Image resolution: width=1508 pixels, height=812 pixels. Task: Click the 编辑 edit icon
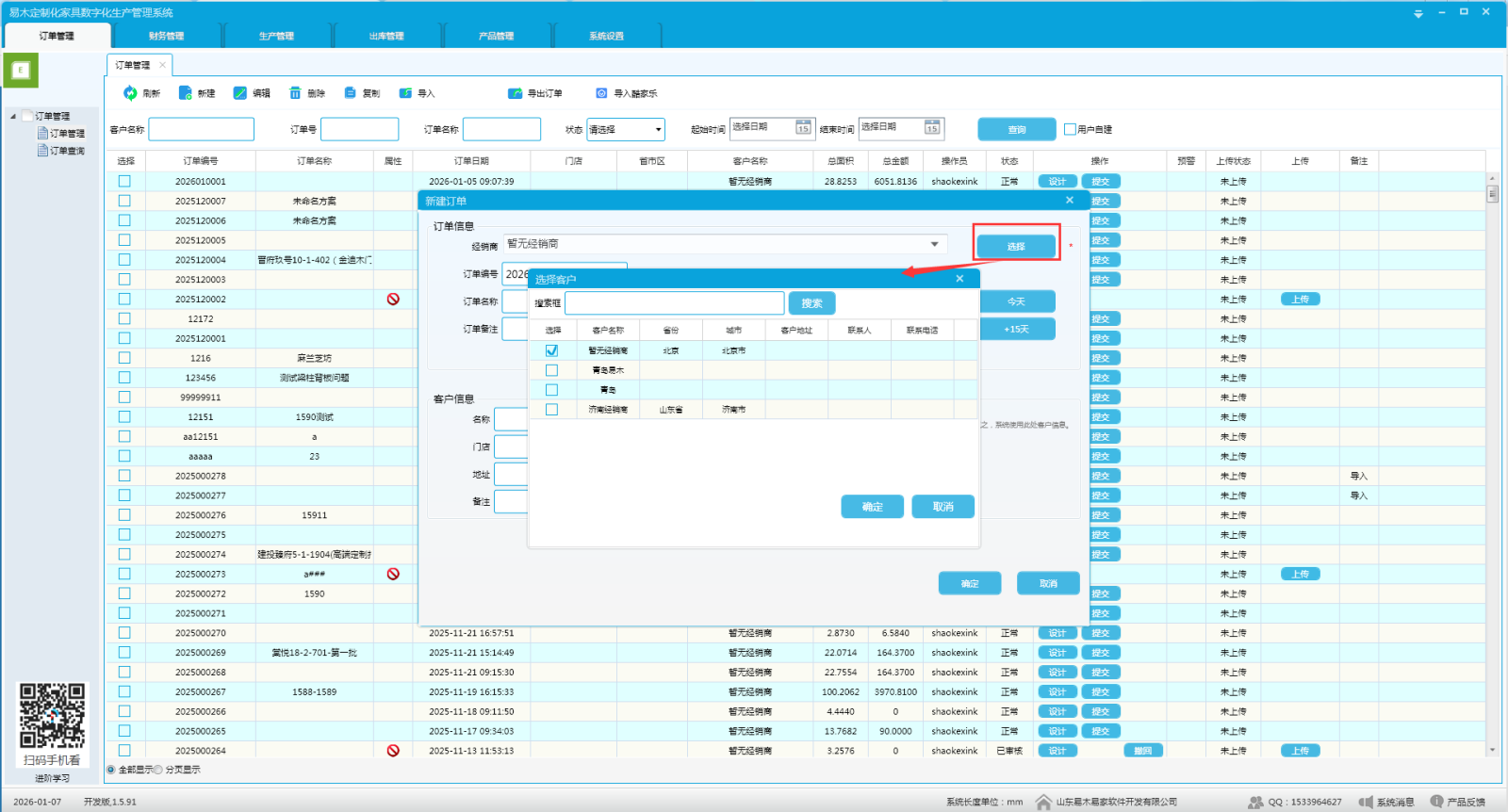pyautogui.click(x=240, y=93)
